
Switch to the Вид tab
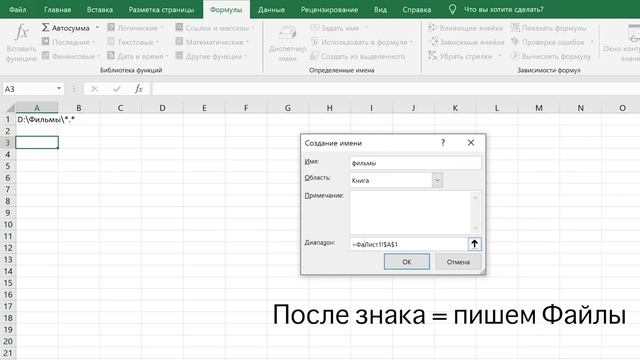pos(380,9)
